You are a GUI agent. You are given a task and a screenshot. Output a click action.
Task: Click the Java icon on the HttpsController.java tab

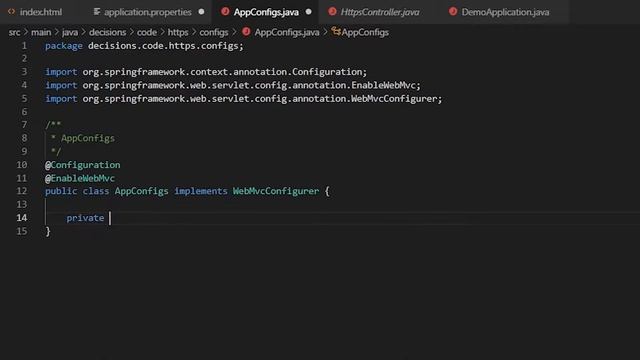tap(332, 11)
